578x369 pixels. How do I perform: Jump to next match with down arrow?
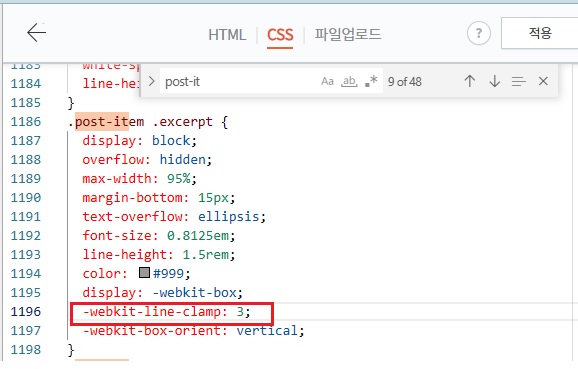(494, 81)
